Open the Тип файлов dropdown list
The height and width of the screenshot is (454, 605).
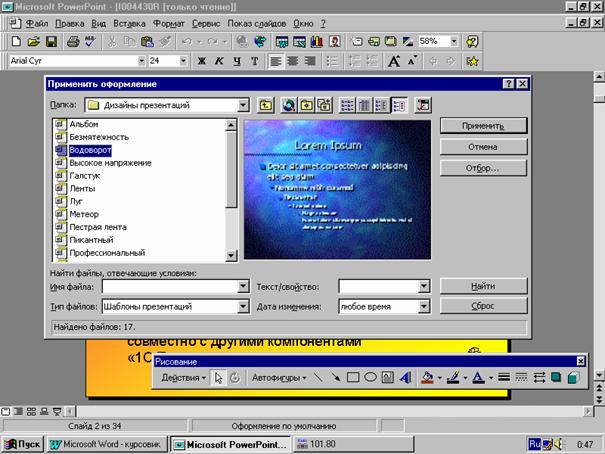(243, 307)
